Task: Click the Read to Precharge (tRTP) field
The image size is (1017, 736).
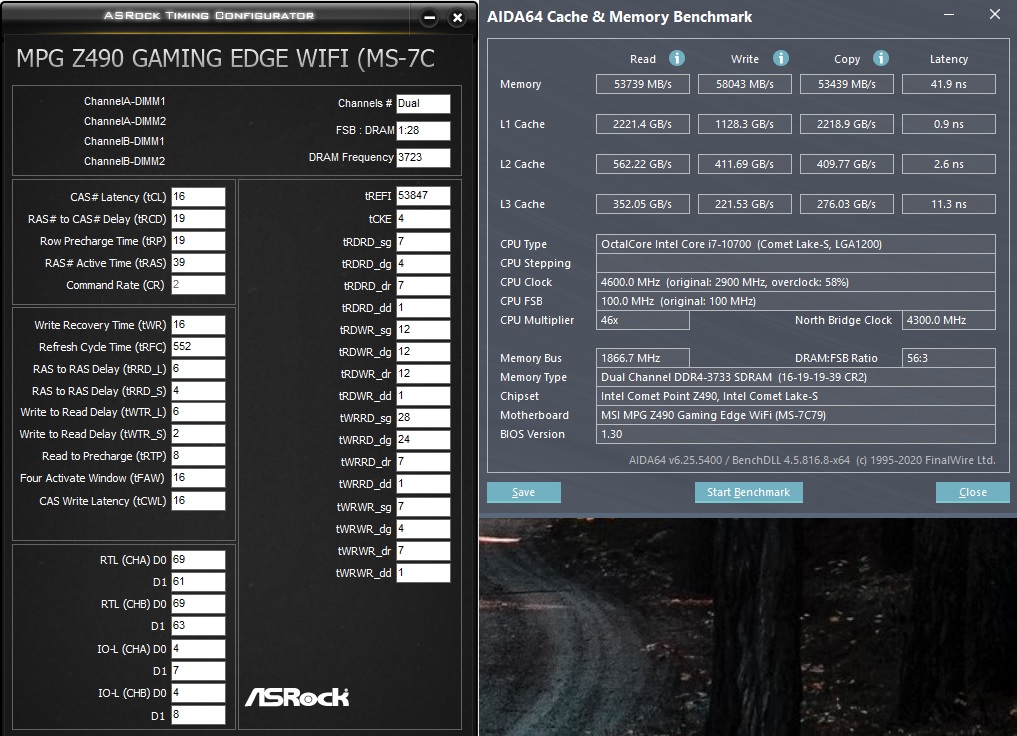Action: pyautogui.click(x=198, y=456)
